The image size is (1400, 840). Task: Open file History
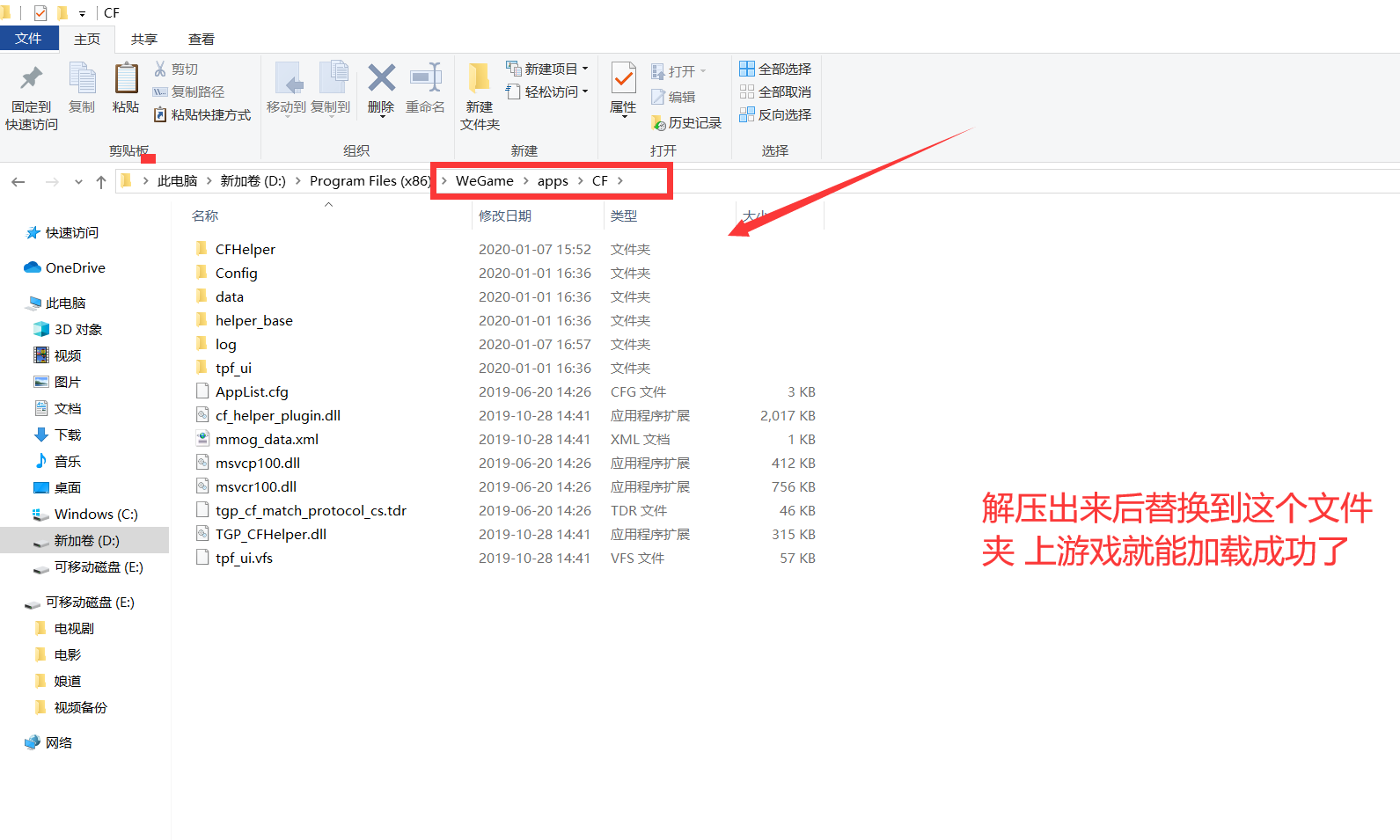point(686,122)
